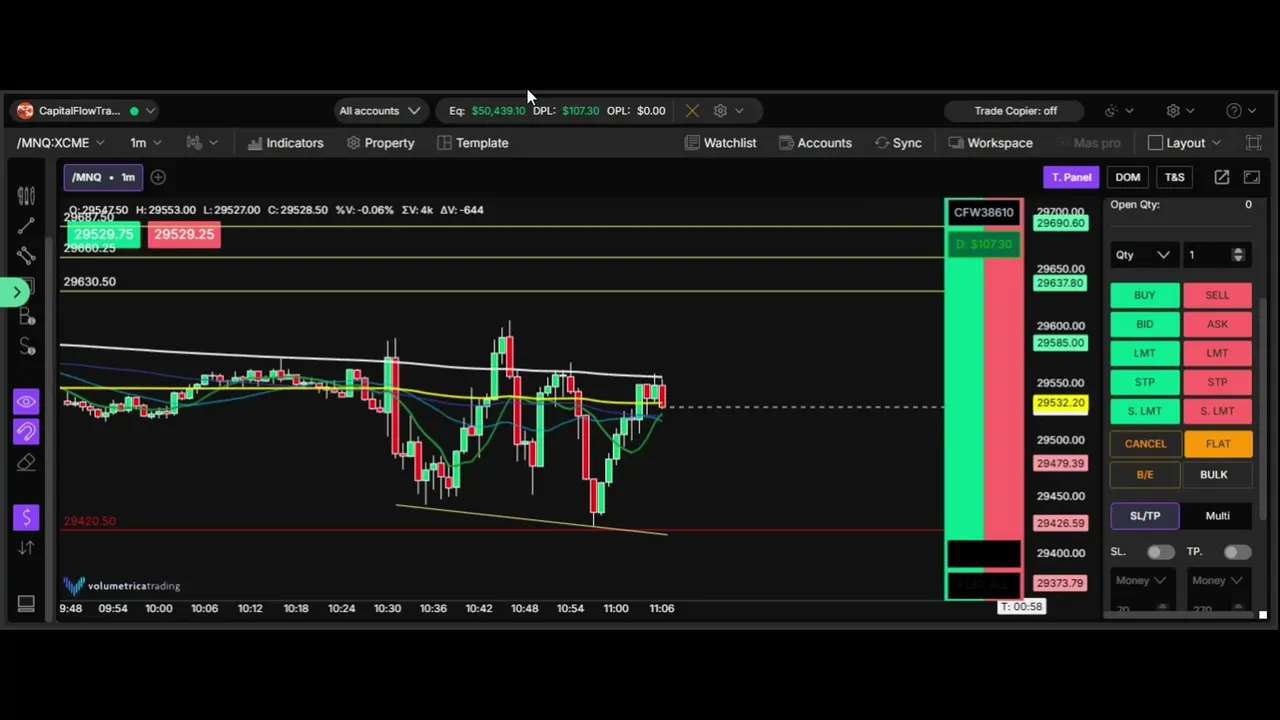The width and height of the screenshot is (1280, 720).
Task: Open the chart type dropdown
Action: pos(201,143)
